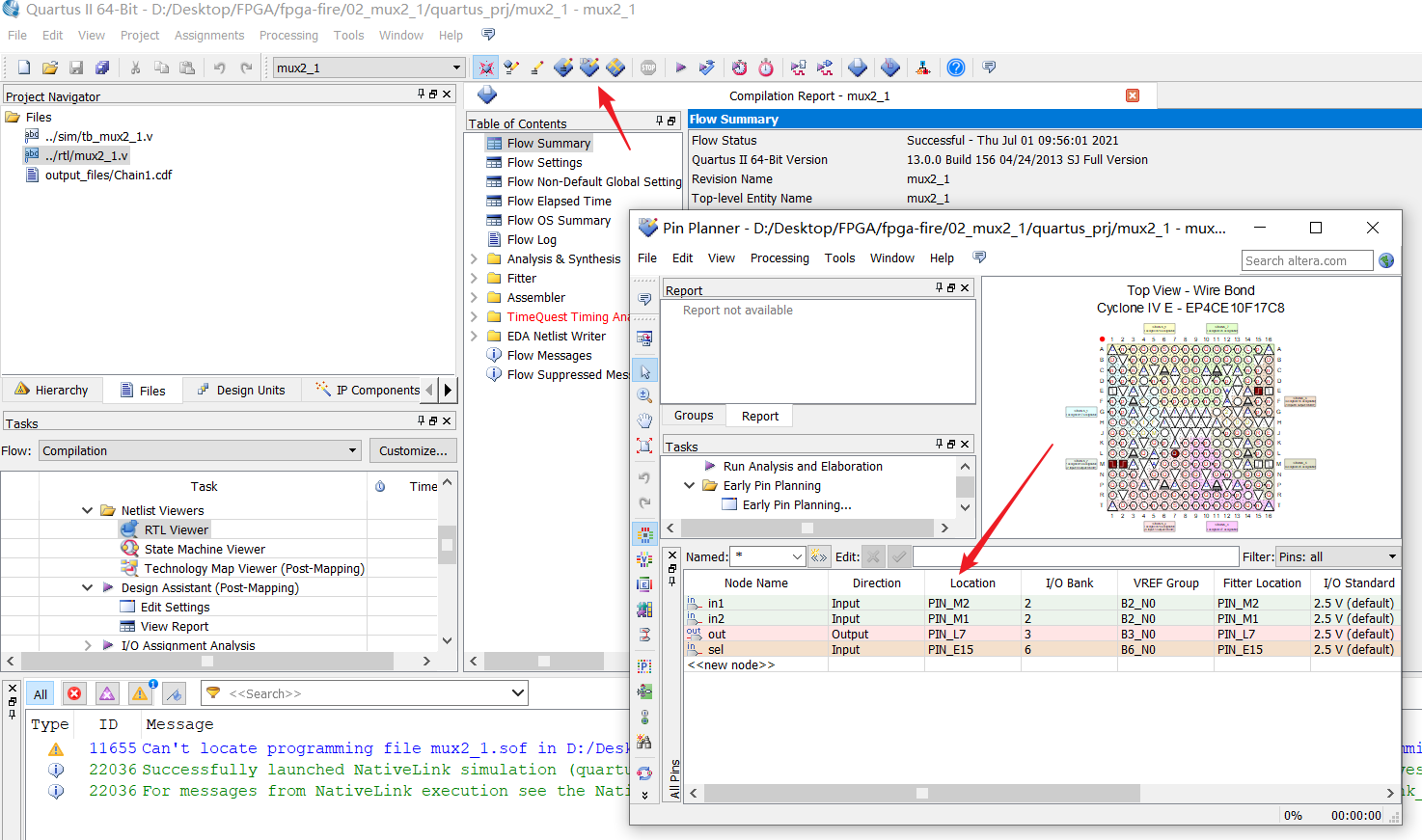Close the Compilation Report tab

tap(1133, 95)
